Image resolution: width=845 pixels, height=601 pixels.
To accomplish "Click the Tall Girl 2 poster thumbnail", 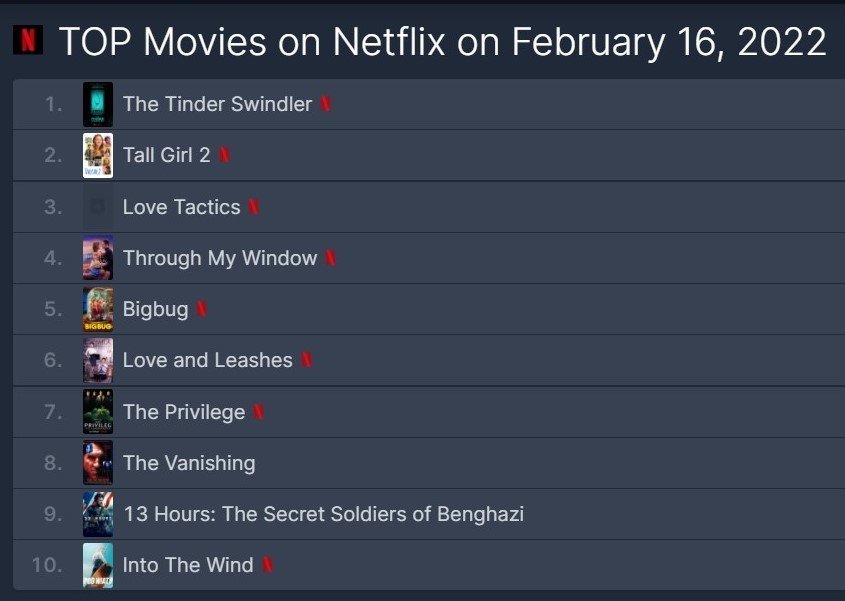I will (98, 155).
